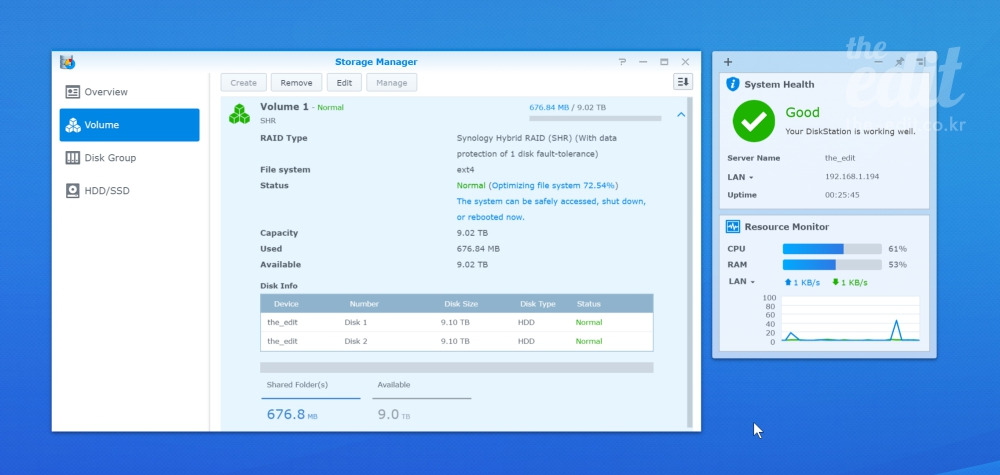Click the Disk Group icon in sidebar
This screenshot has height=475, width=1000.
73,157
